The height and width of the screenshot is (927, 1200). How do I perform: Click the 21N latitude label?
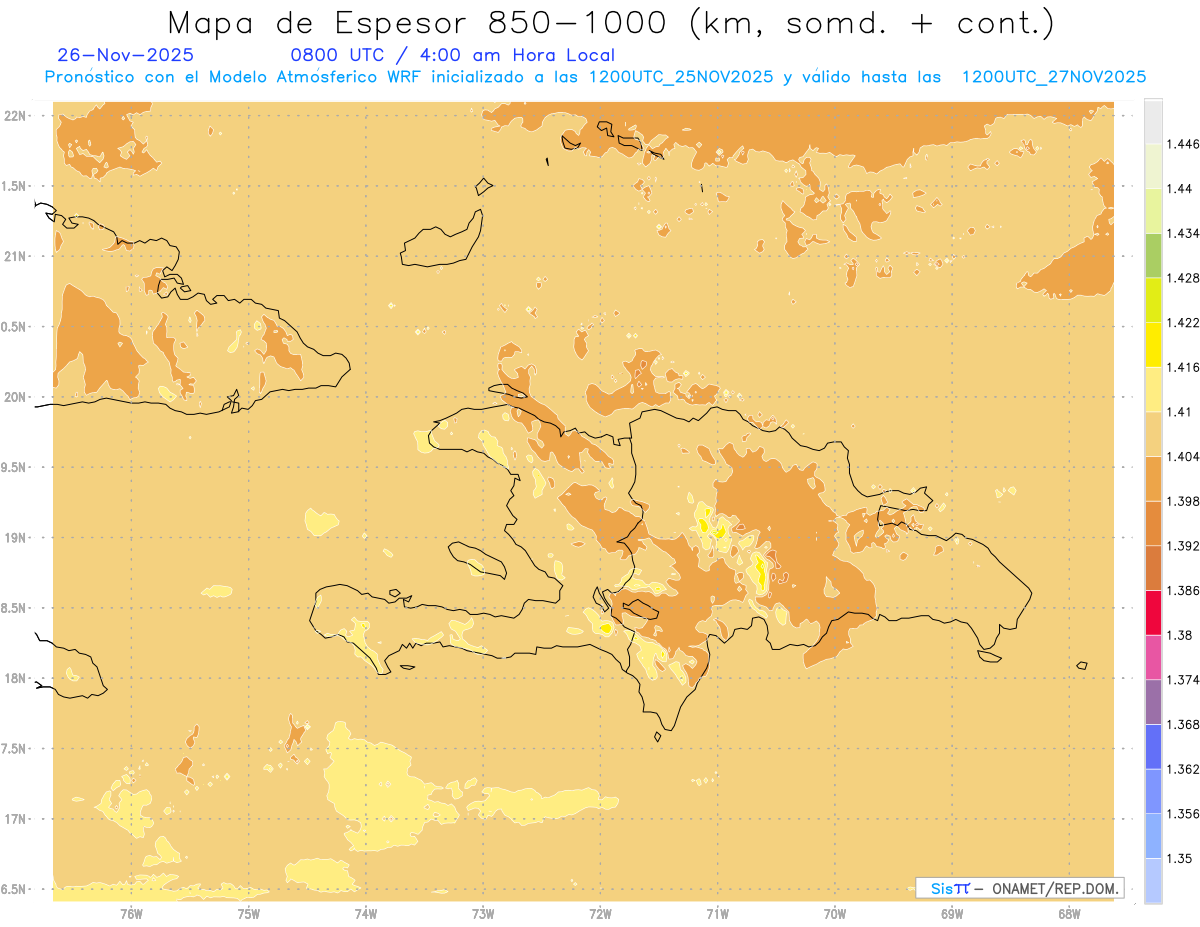[16, 256]
